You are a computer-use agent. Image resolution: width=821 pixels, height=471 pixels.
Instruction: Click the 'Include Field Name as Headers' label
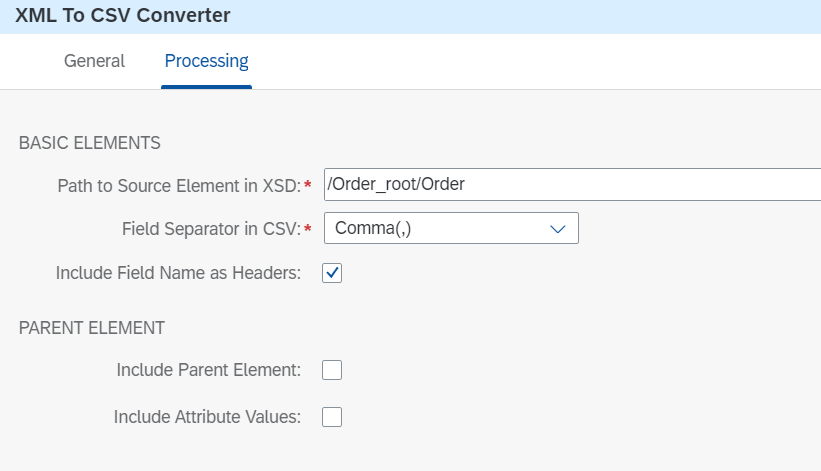(179, 273)
